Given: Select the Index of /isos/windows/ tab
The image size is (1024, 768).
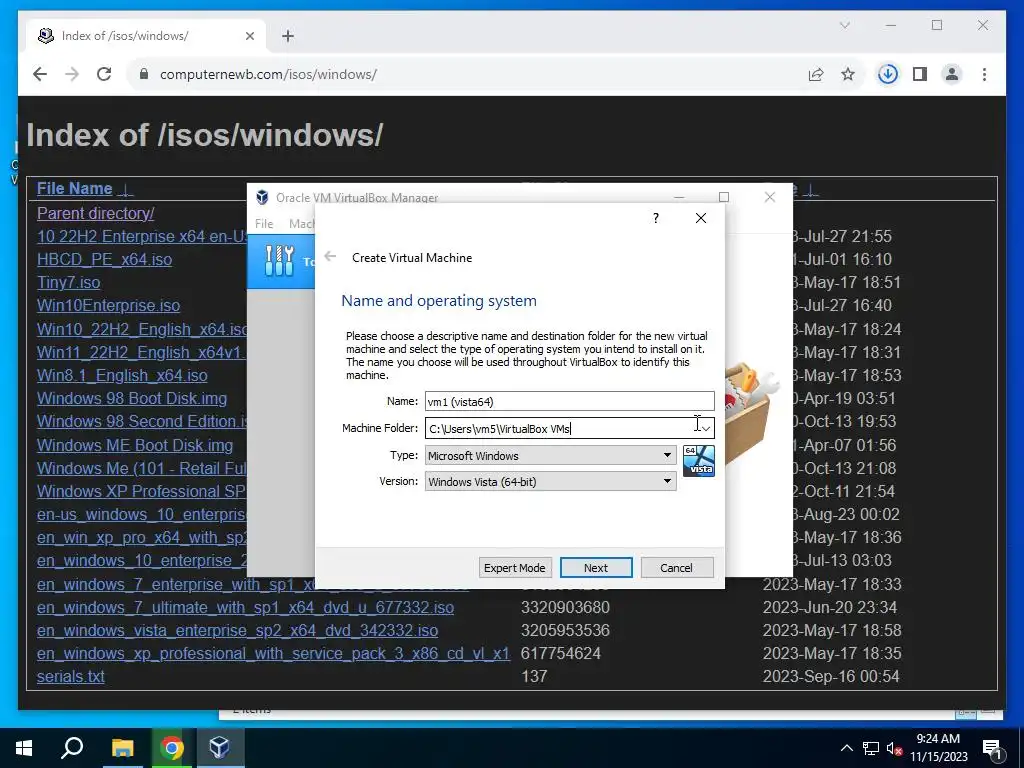Looking at the screenshot, I should (x=147, y=36).
